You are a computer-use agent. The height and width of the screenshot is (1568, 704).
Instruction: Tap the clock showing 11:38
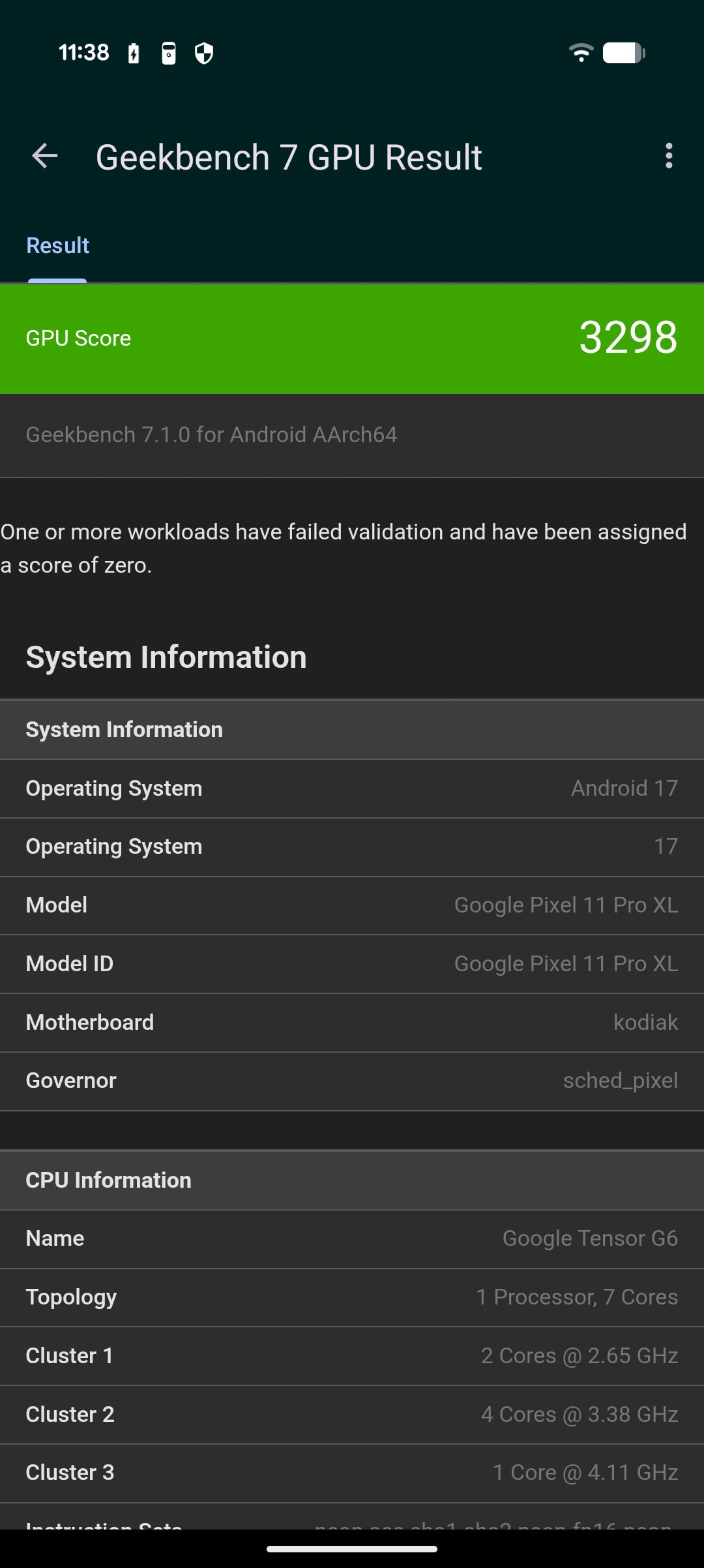pos(84,53)
